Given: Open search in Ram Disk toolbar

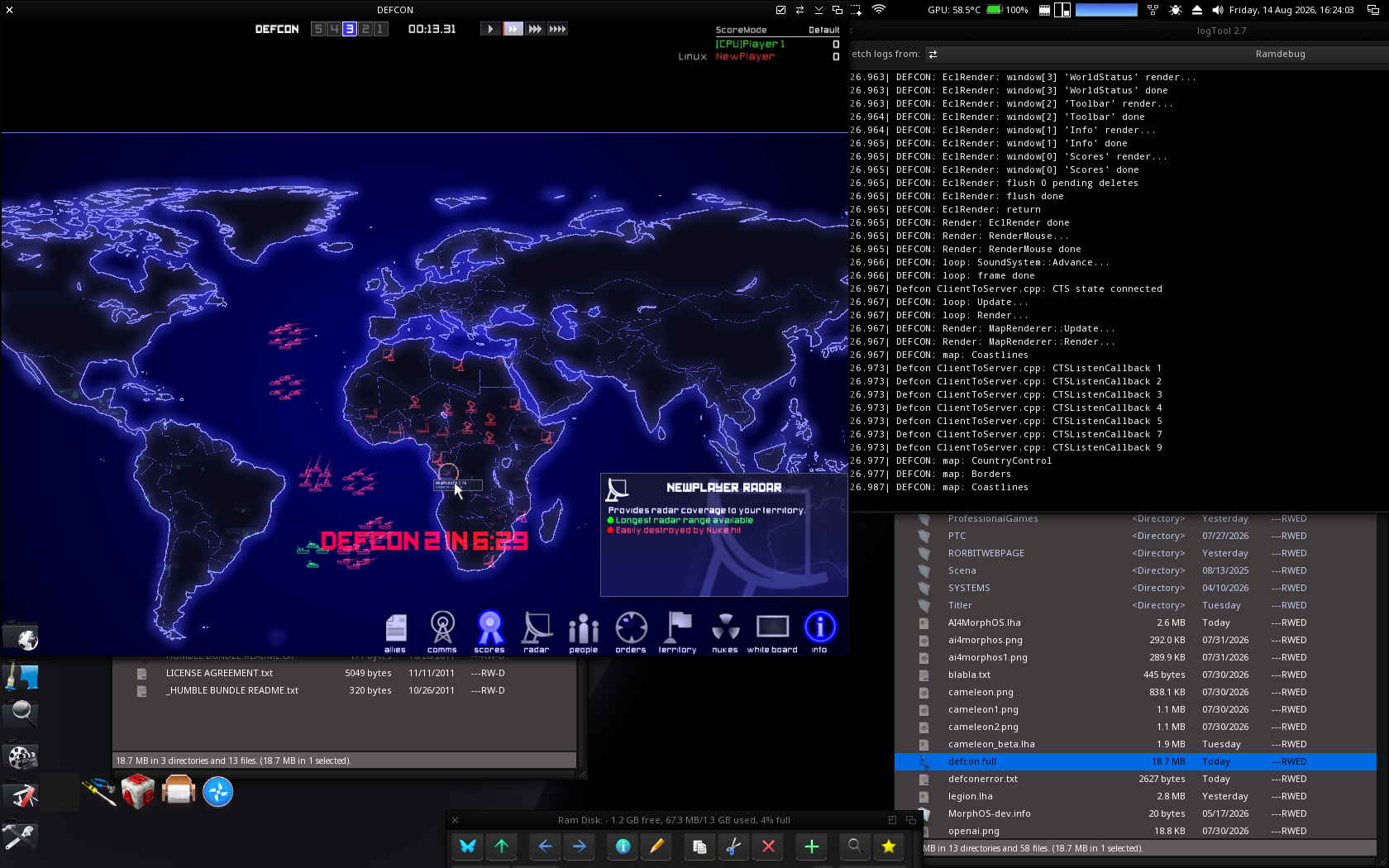Looking at the screenshot, I should 855,846.
